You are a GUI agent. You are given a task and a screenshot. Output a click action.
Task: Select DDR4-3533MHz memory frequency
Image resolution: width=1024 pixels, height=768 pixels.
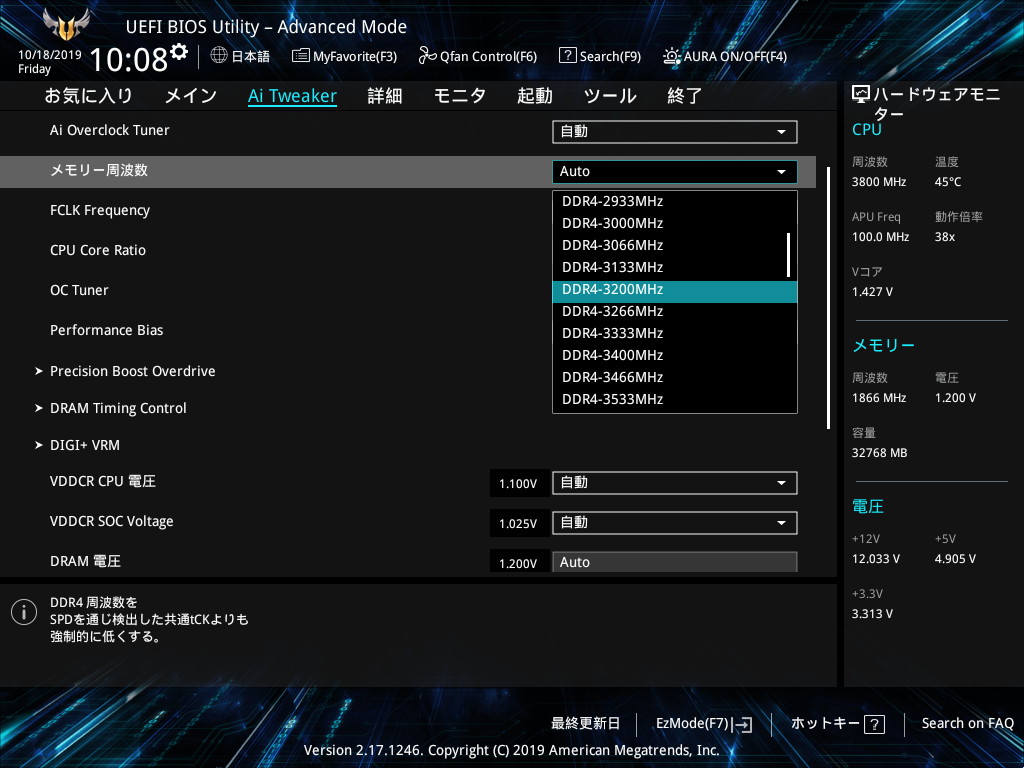point(675,400)
